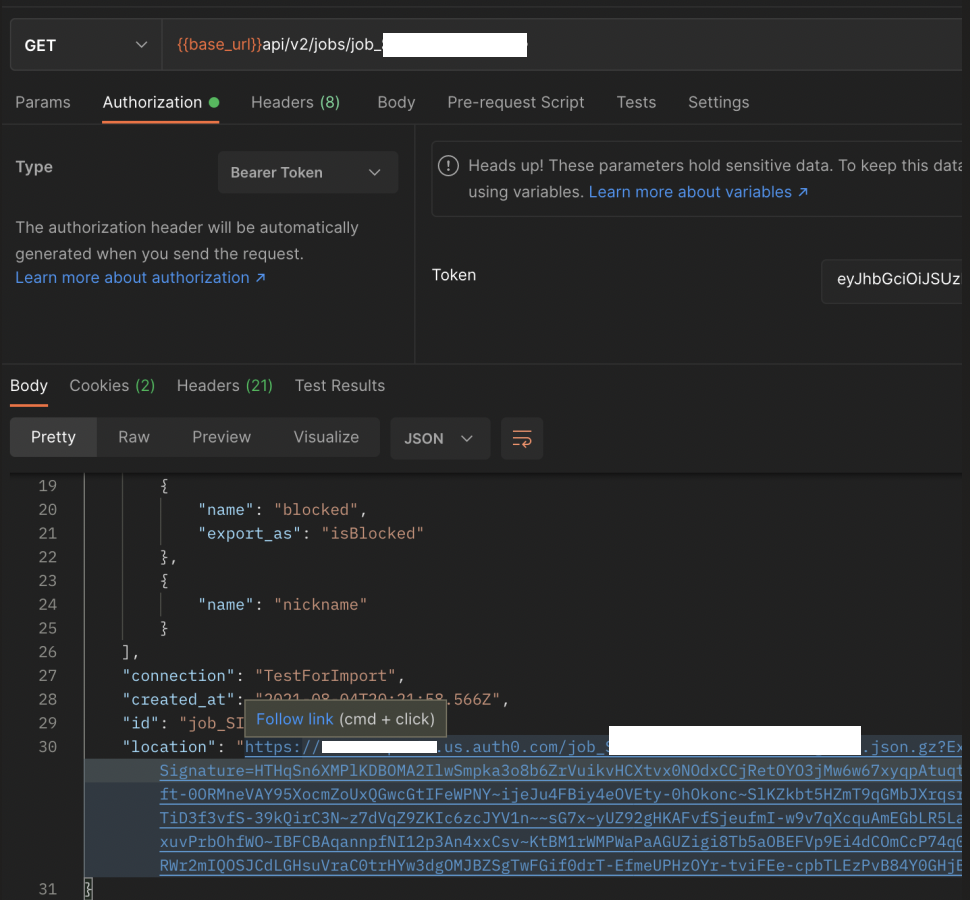Open the Pre-request Script tab
The width and height of the screenshot is (970, 900).
515,102
